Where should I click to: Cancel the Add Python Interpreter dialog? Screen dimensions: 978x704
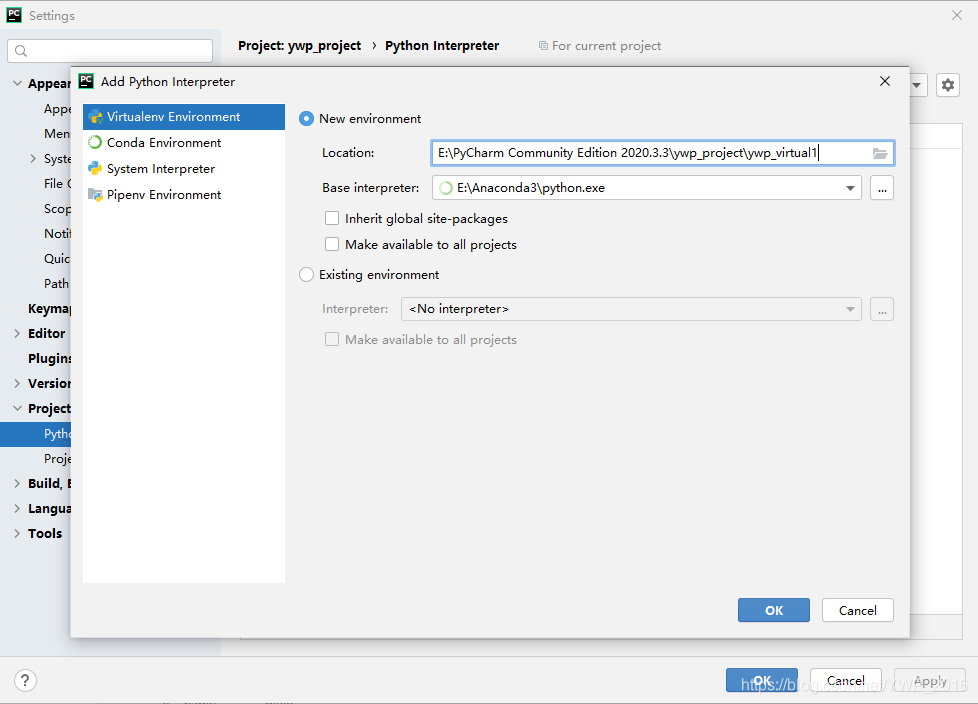(858, 610)
